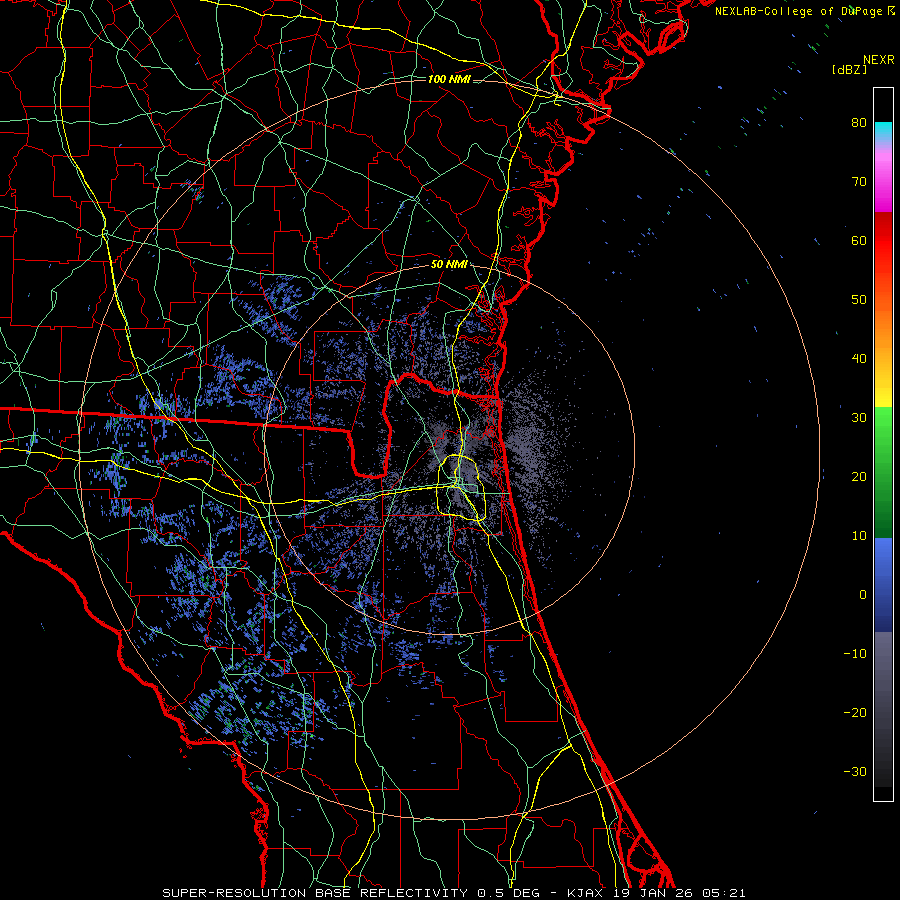
Task: Click the NEXR label above the color scale
Action: (879, 60)
